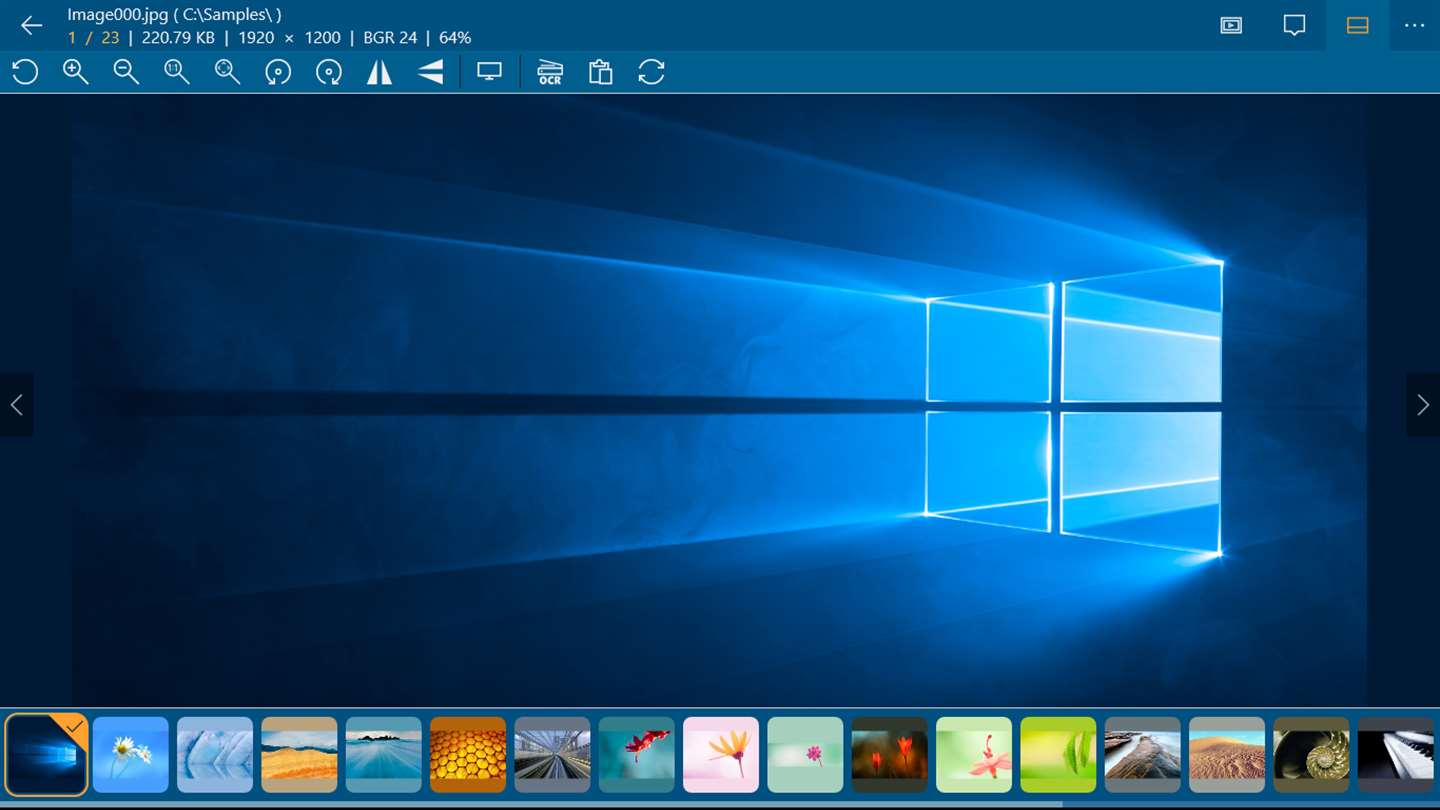The height and width of the screenshot is (810, 1440).
Task: Click the thumbnail strip horizontal scrollbar
Action: click(530, 804)
